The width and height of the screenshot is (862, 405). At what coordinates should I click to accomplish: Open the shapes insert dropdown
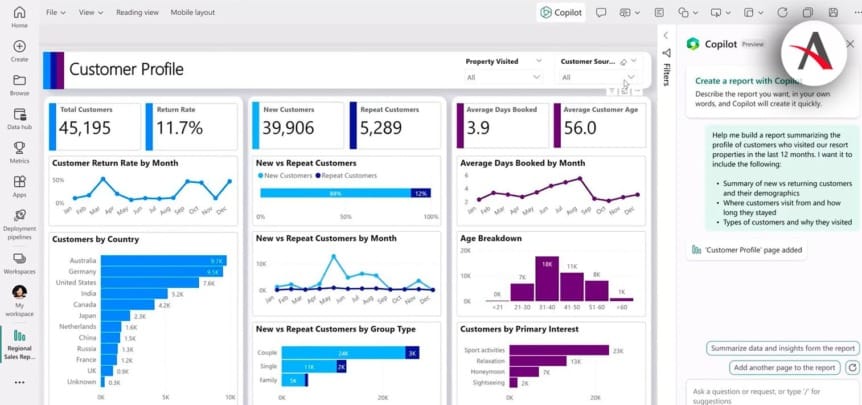tap(688, 13)
